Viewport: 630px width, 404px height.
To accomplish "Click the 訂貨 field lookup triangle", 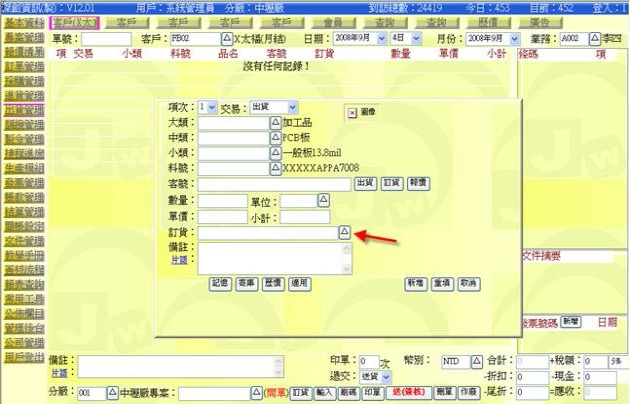I will 344,232.
